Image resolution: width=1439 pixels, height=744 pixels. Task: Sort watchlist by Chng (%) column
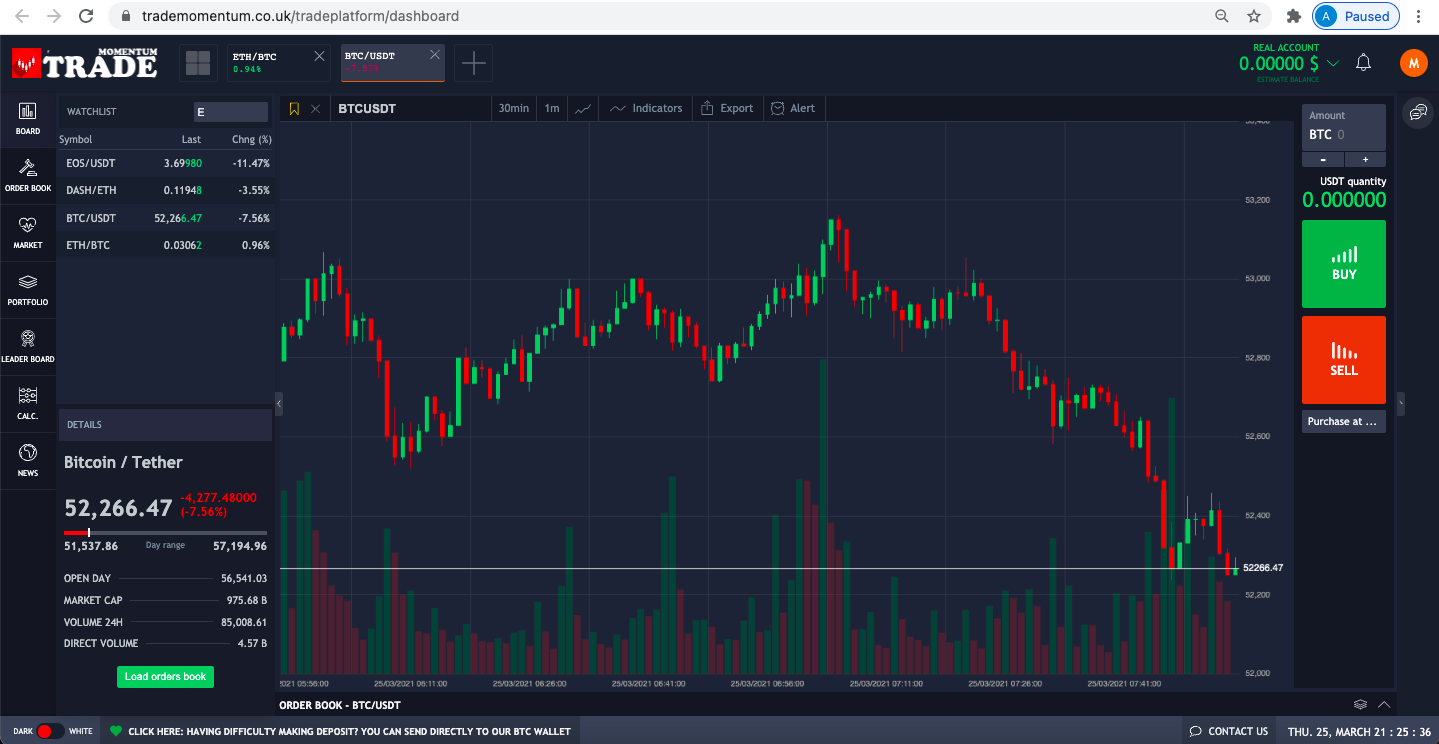251,139
